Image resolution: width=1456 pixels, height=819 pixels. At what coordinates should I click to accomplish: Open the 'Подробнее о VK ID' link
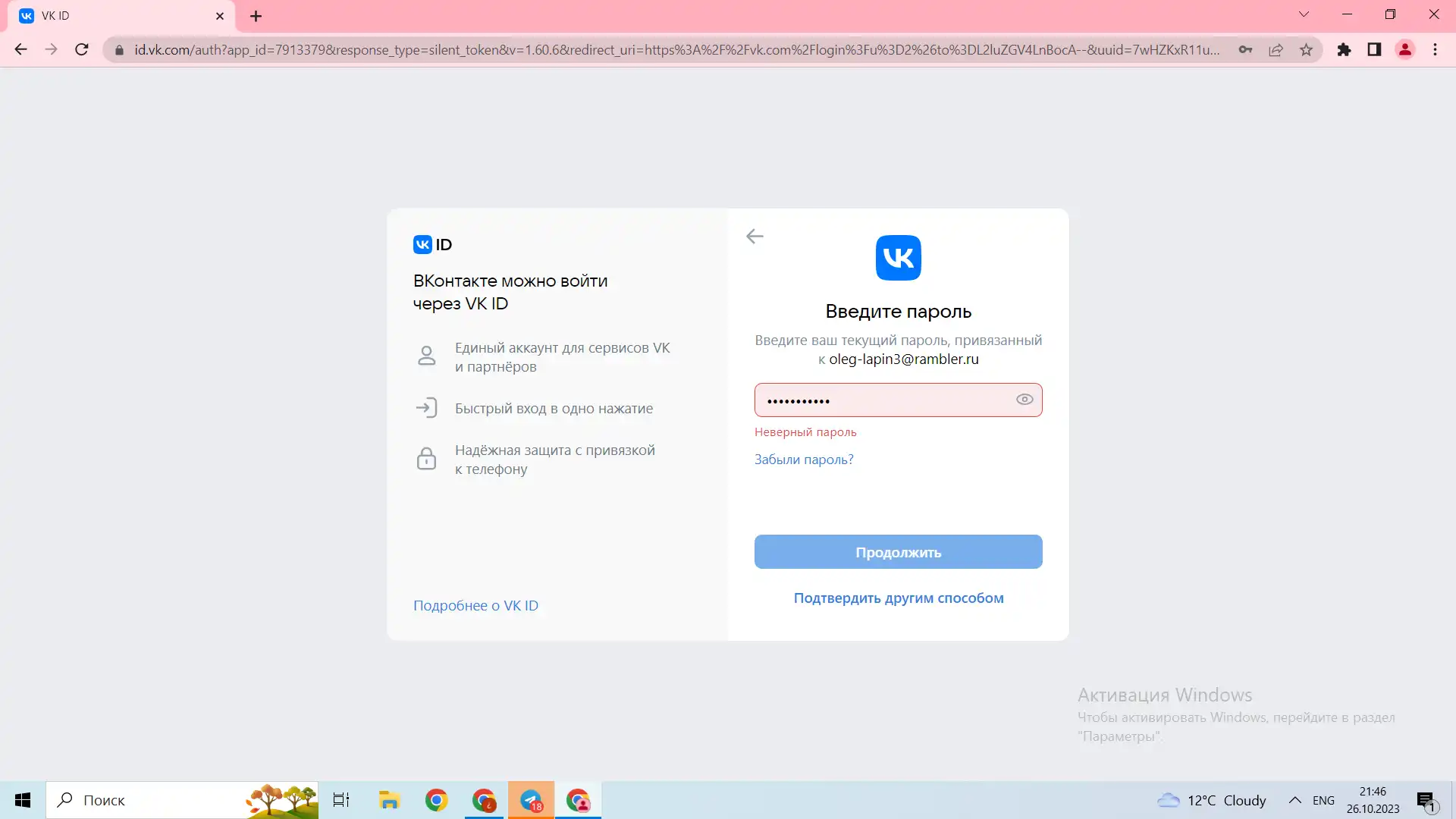coord(475,606)
